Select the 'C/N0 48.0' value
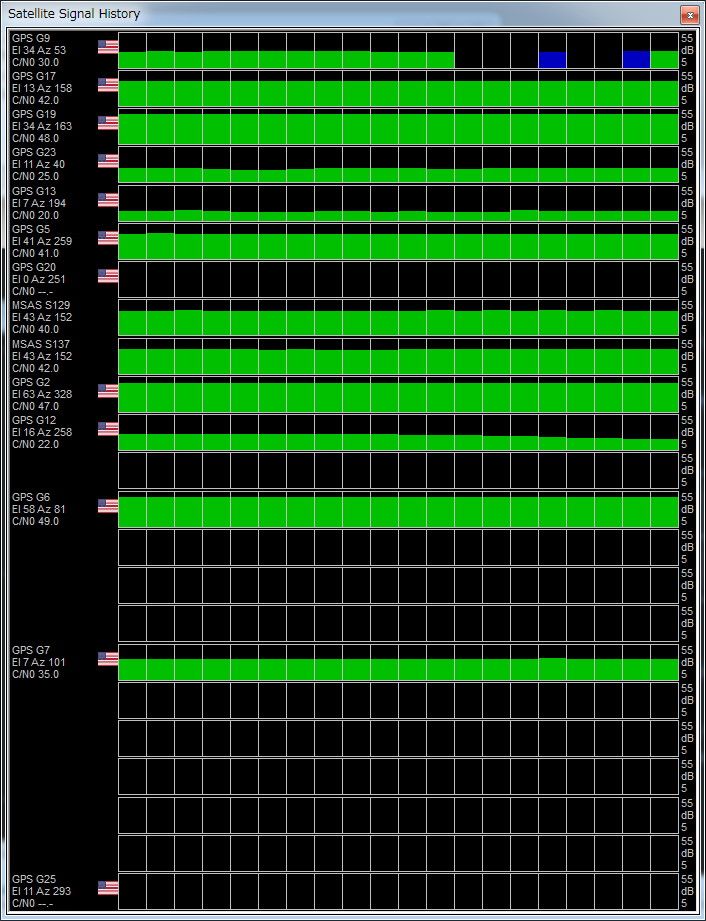This screenshot has height=921, width=706. click(x=35, y=139)
